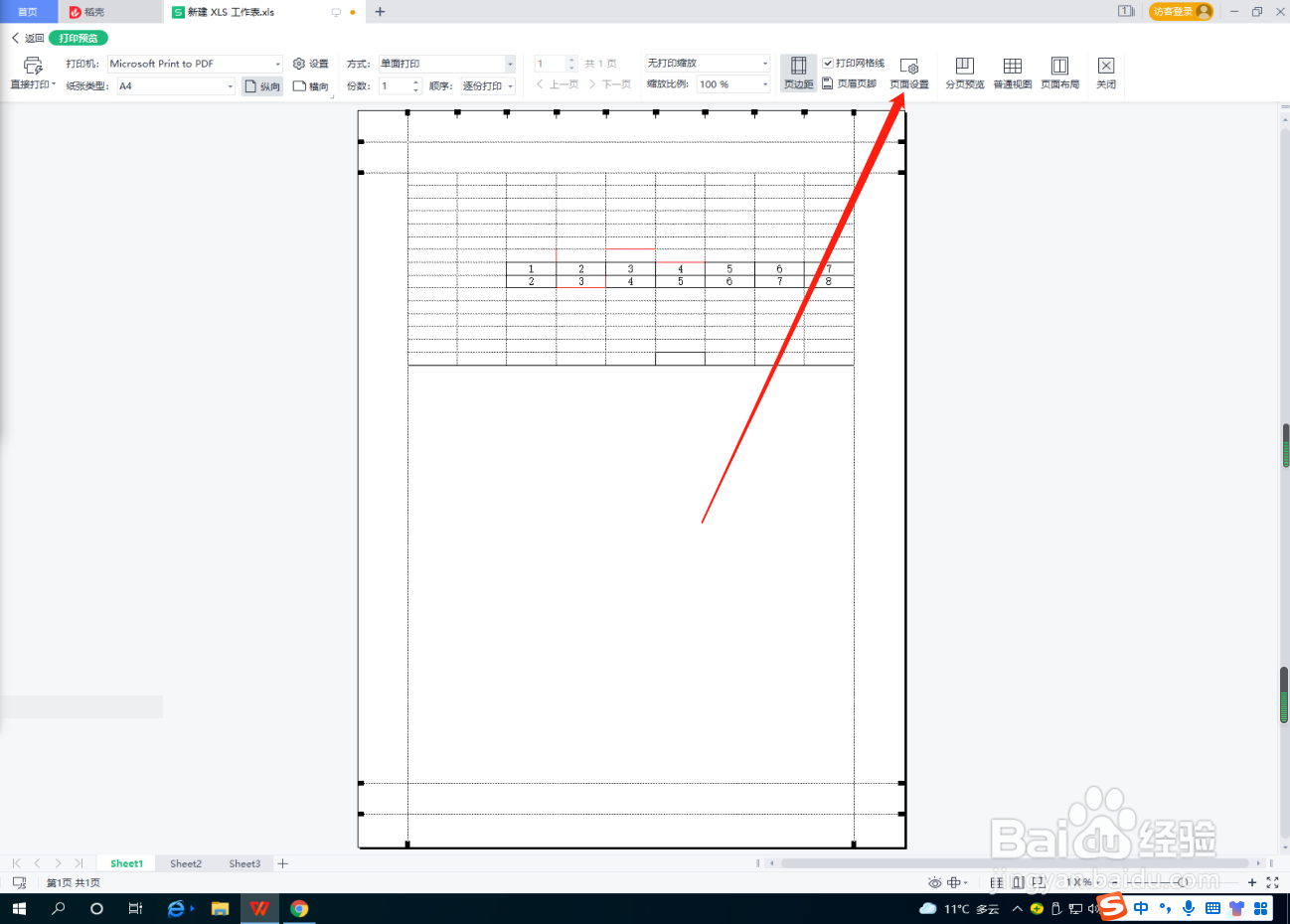Switch to 页面布局 page layout view
The height and width of the screenshot is (924, 1290).
coord(1060,74)
